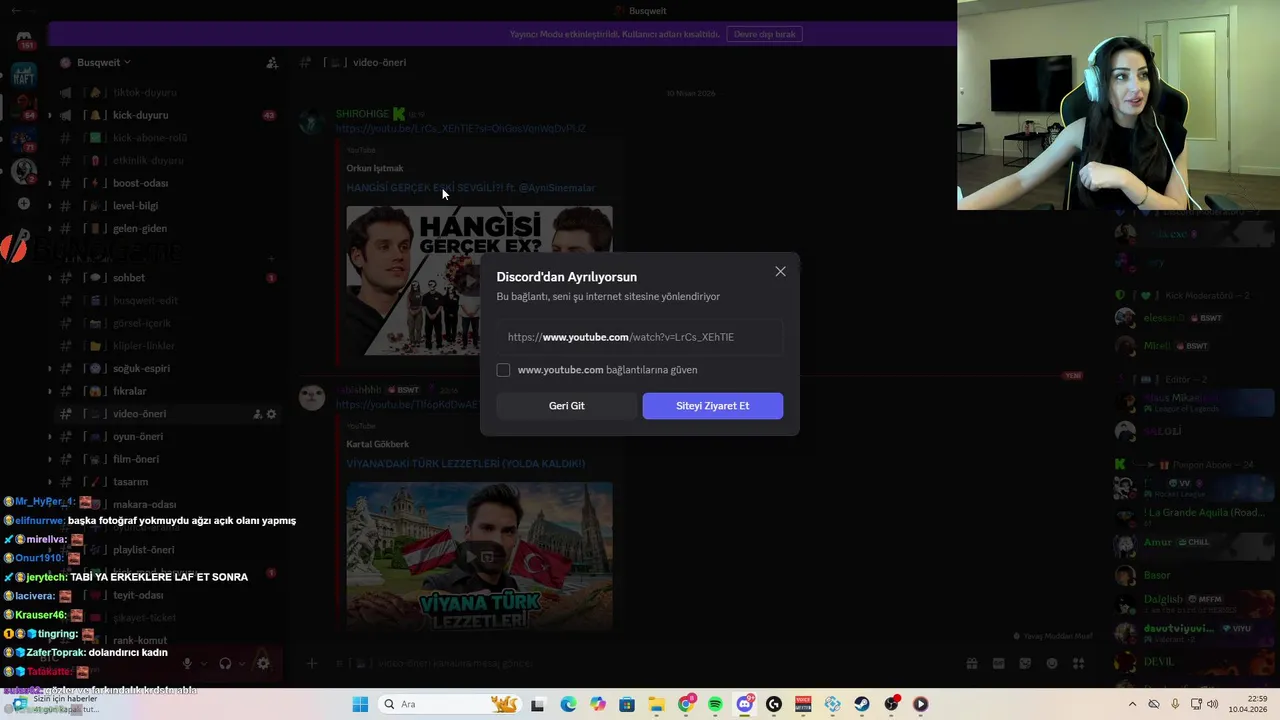The height and width of the screenshot is (720, 1280).
Task: Click the volume speaker tray icon
Action: coord(1213,704)
